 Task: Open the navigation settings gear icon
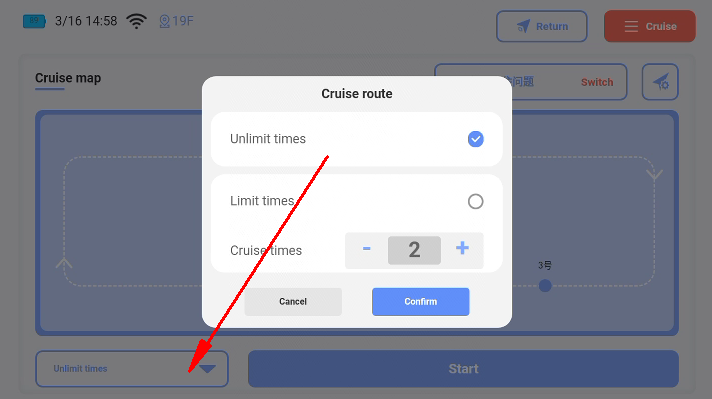pyautogui.click(x=660, y=82)
